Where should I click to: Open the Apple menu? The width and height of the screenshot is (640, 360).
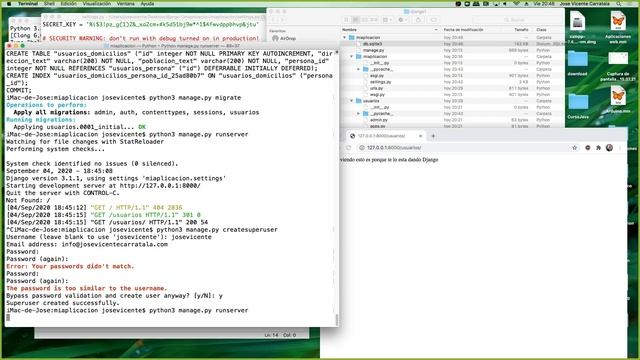pos(8,3)
